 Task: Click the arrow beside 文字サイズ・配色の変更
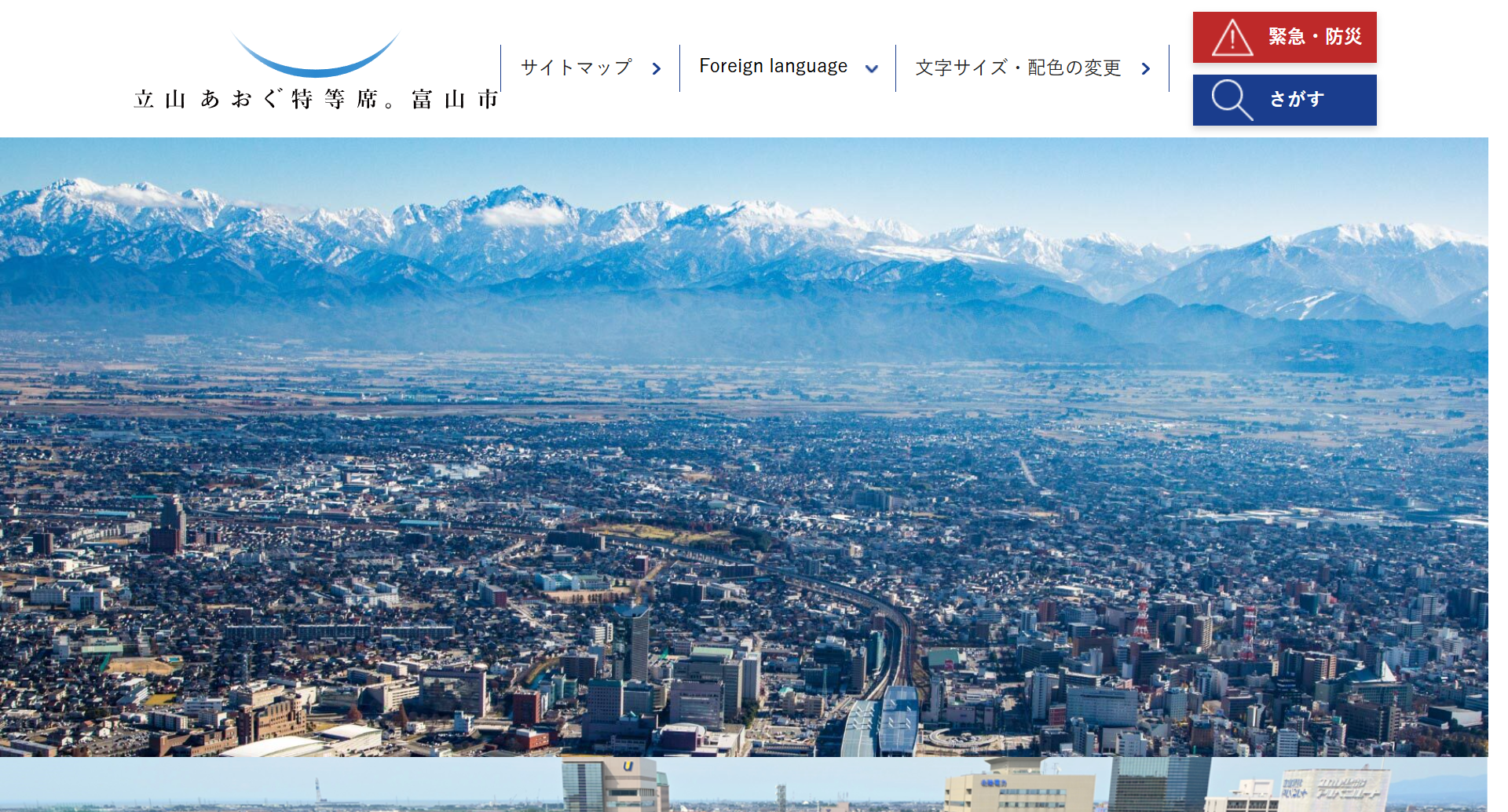point(1146,69)
